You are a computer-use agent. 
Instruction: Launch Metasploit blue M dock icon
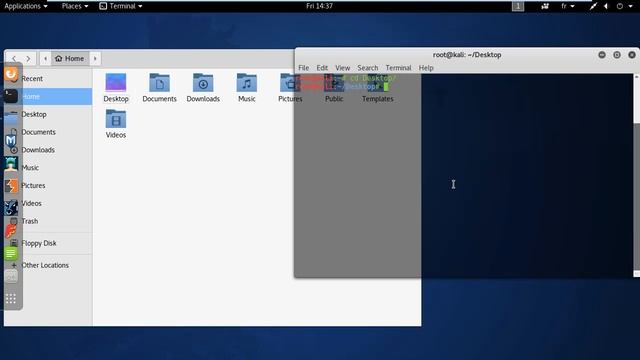(x=11, y=141)
